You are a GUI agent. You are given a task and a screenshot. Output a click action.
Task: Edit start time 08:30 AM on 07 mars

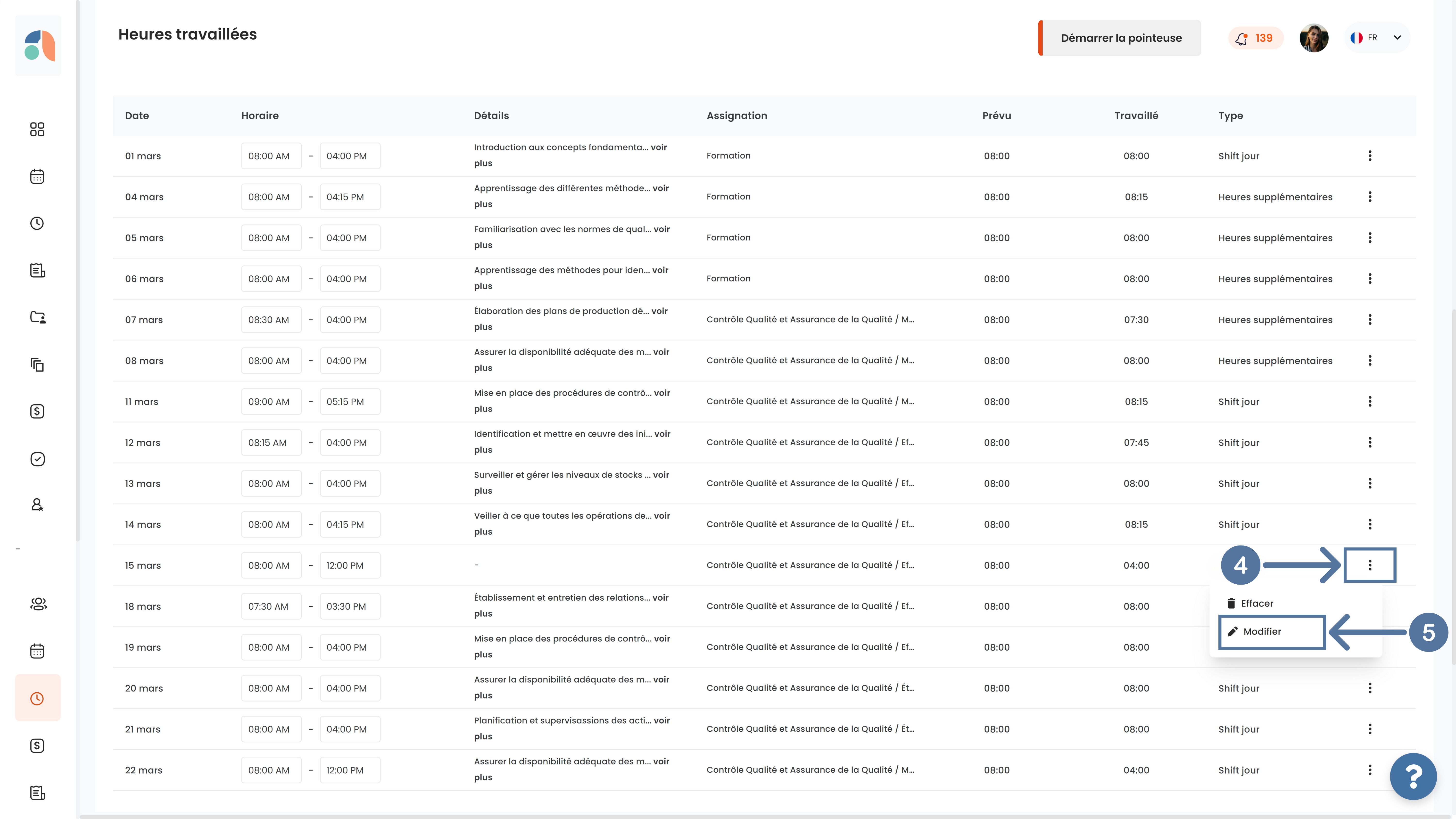click(271, 320)
